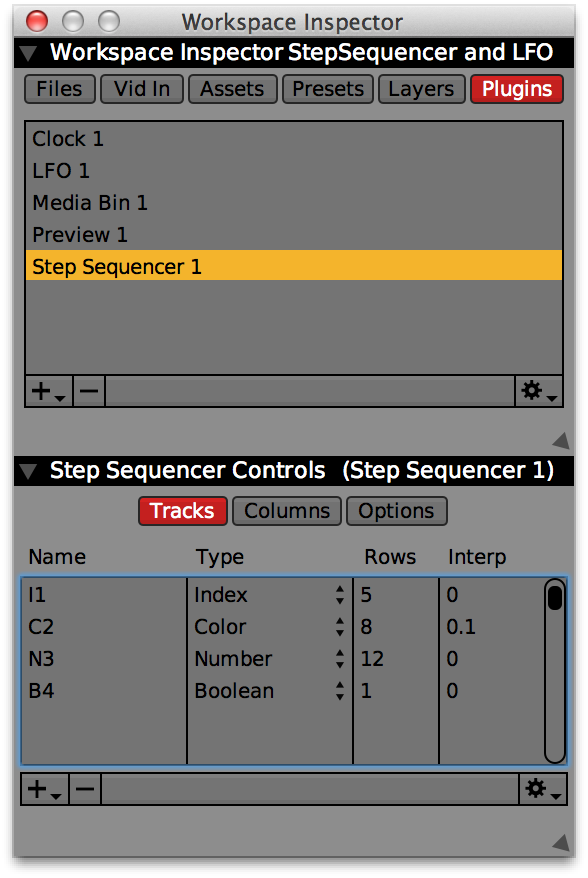Viewport: 588px width, 878px height.
Task: Click the resize triangle below the plugins list
Action: click(561, 440)
